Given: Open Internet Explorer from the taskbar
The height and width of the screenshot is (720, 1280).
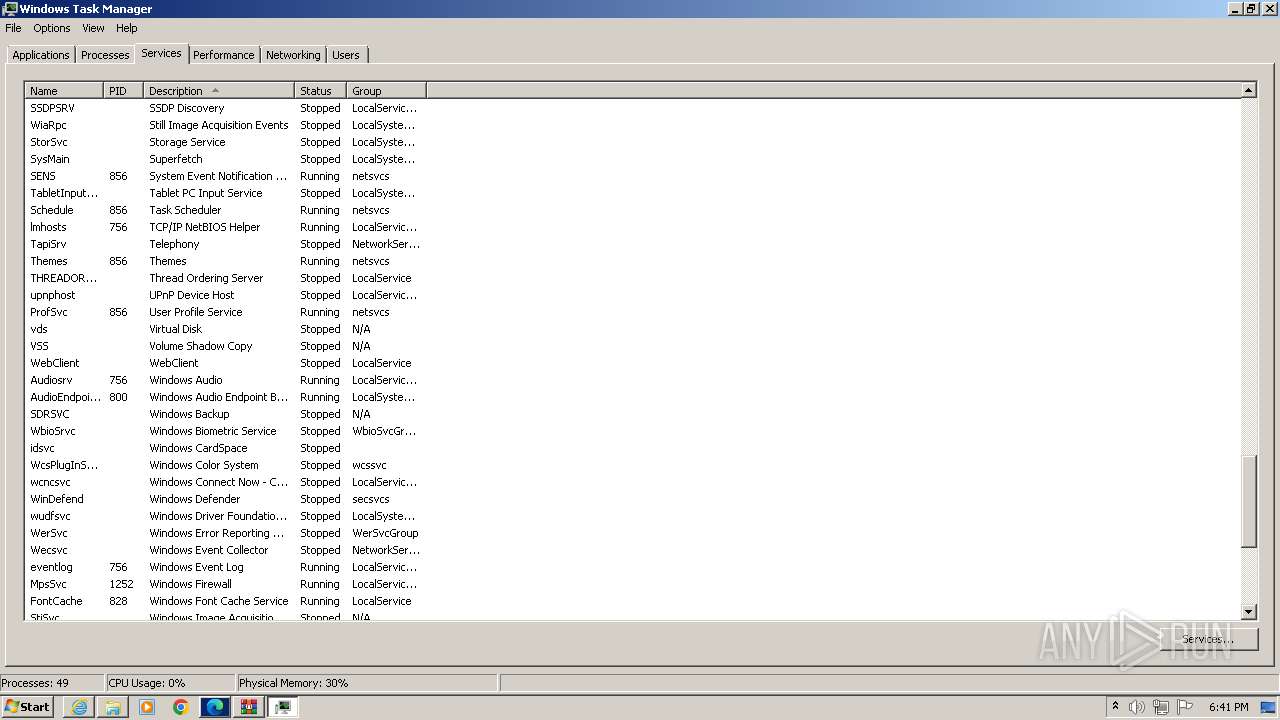Looking at the screenshot, I should tap(79, 707).
